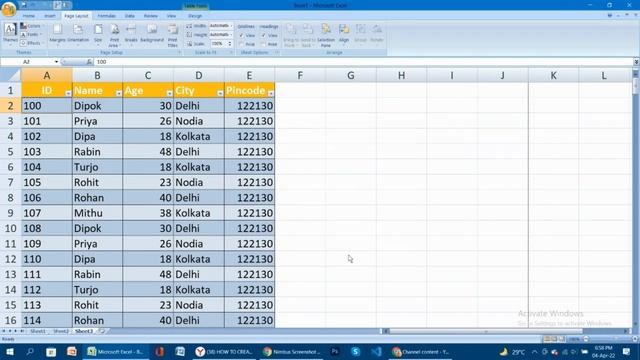Switch to Page Layout view in status bar

point(554,339)
